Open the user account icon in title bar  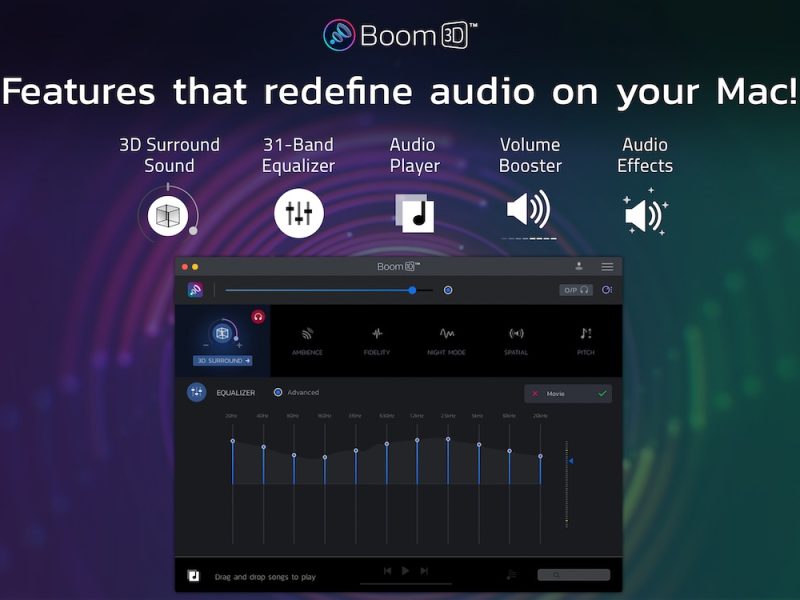coord(579,266)
